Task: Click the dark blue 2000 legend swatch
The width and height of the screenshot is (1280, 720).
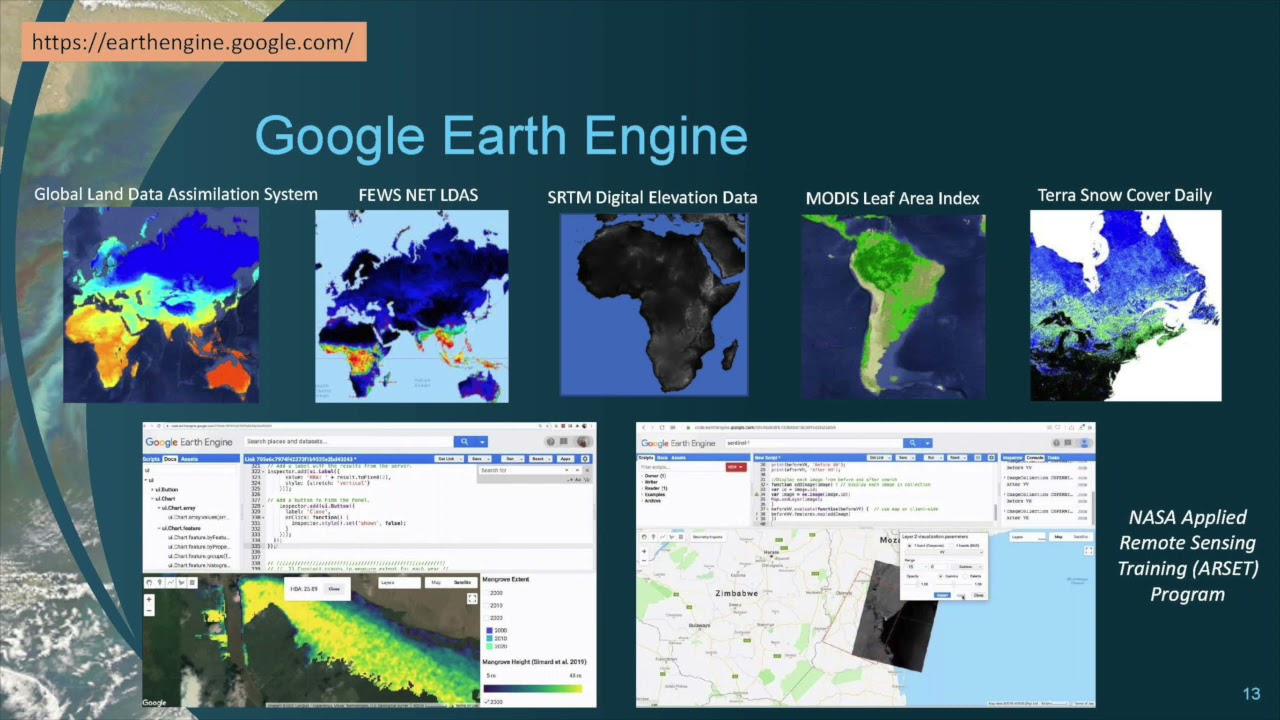Action: 488,630
